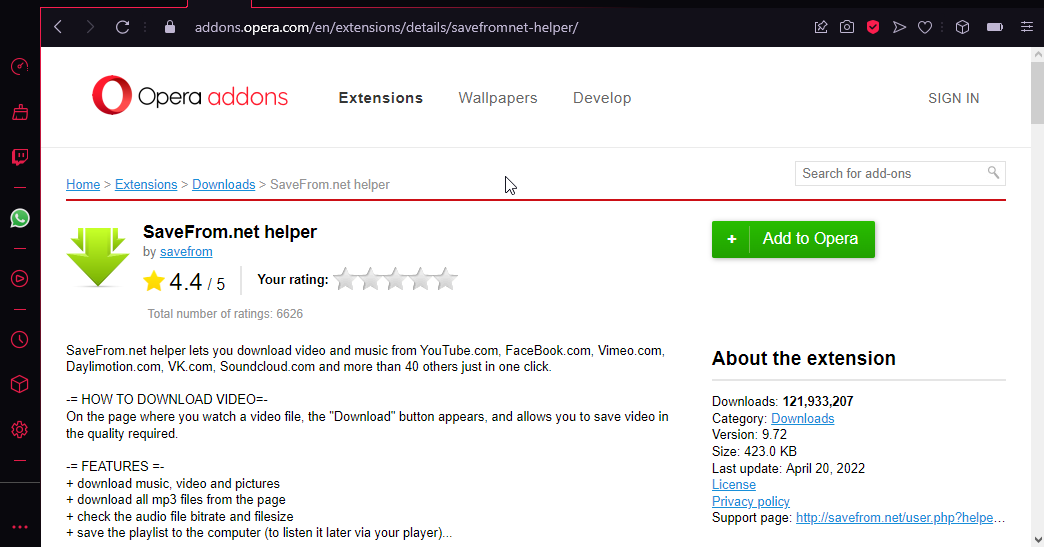Click the Add to Opera button
The width and height of the screenshot is (1044, 547).
[x=793, y=239]
